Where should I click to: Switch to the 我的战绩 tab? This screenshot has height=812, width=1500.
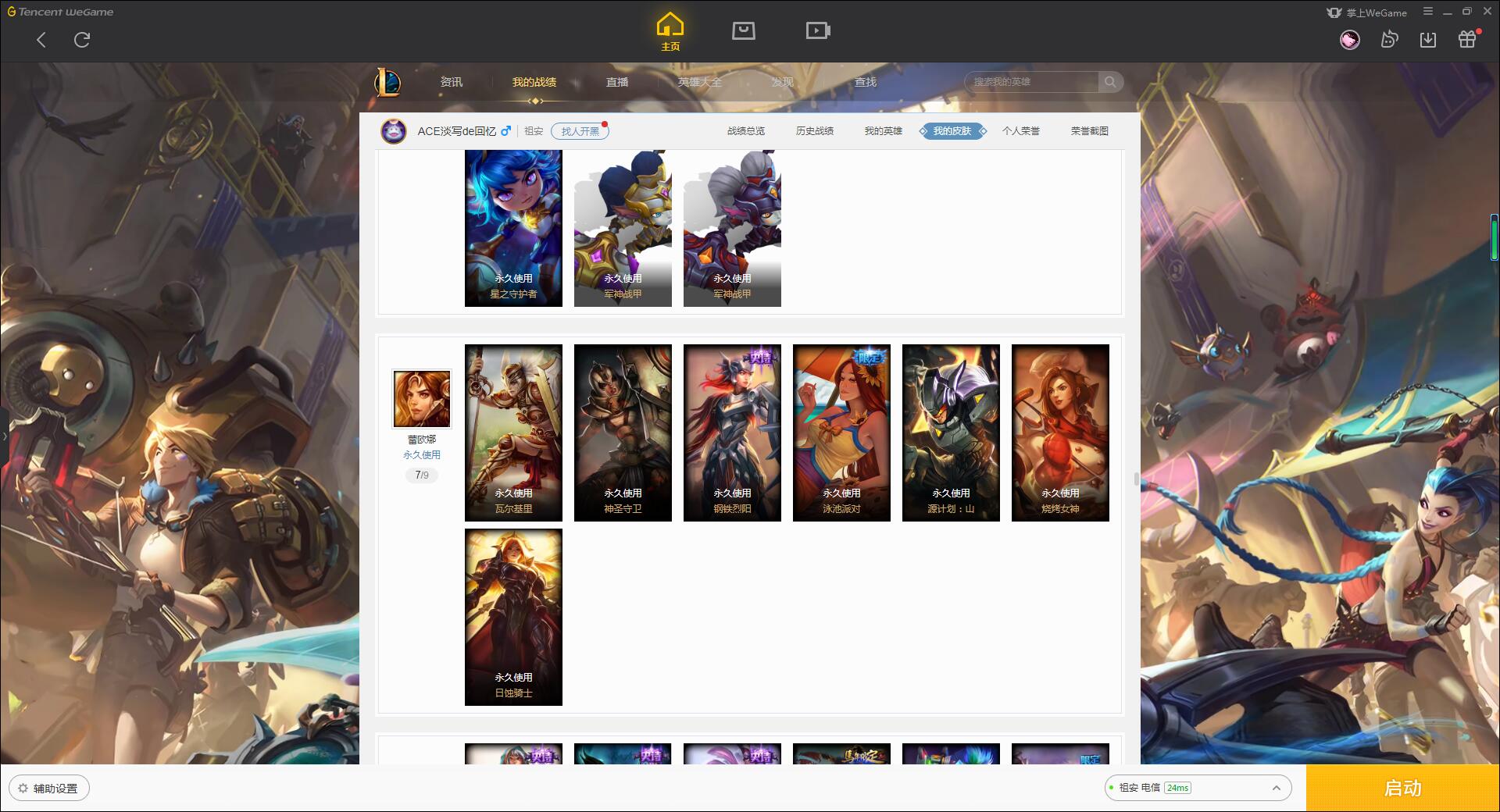pos(534,82)
